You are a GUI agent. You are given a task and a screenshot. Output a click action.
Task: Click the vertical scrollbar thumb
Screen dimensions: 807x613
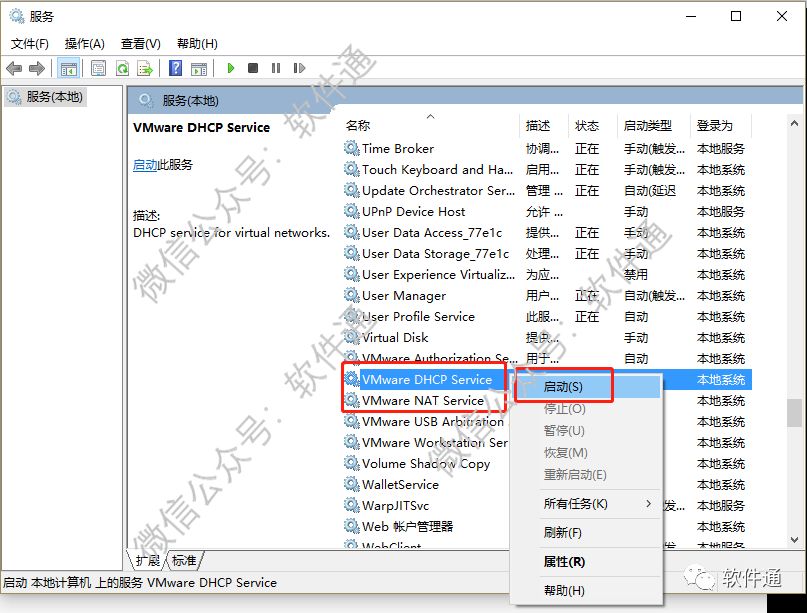(x=794, y=413)
